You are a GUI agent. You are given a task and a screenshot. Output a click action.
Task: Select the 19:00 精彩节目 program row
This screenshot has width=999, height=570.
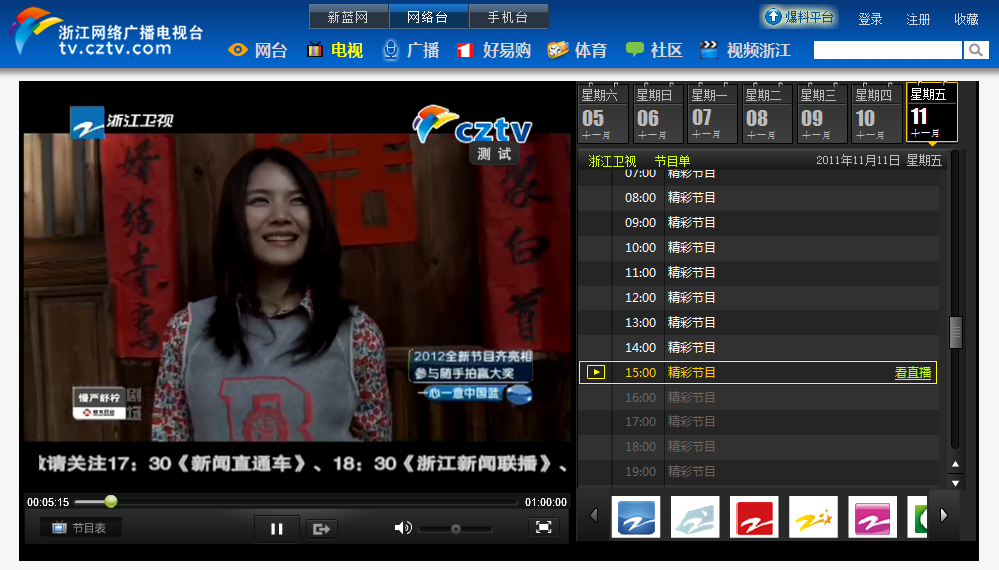758,471
